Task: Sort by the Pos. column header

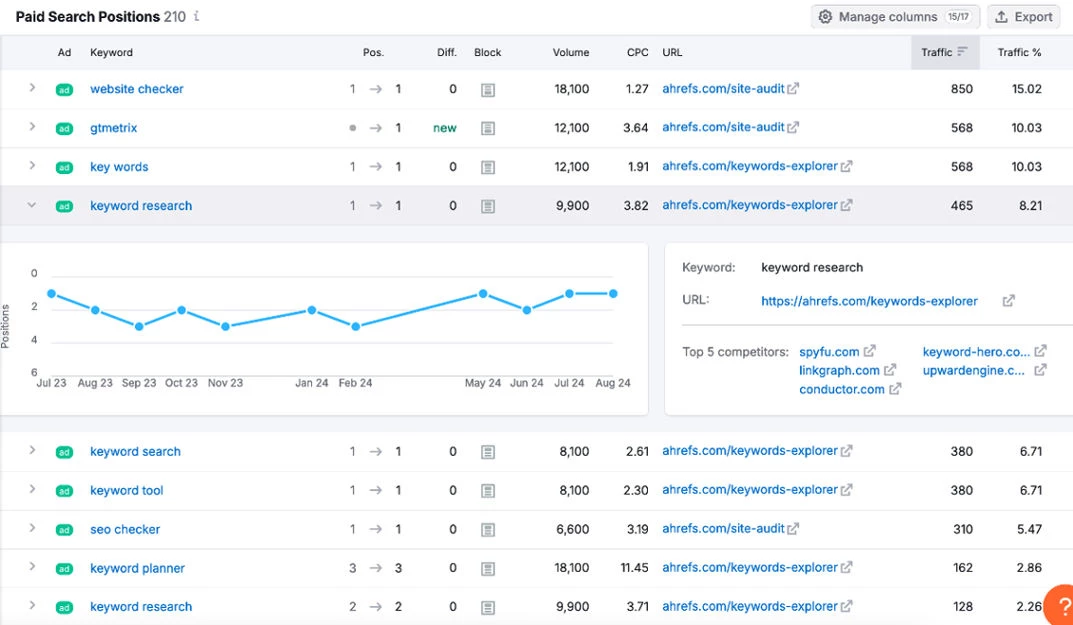Action: [x=373, y=52]
